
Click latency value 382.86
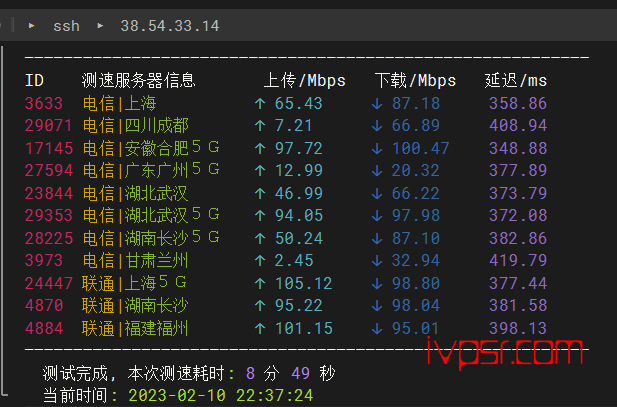point(518,238)
